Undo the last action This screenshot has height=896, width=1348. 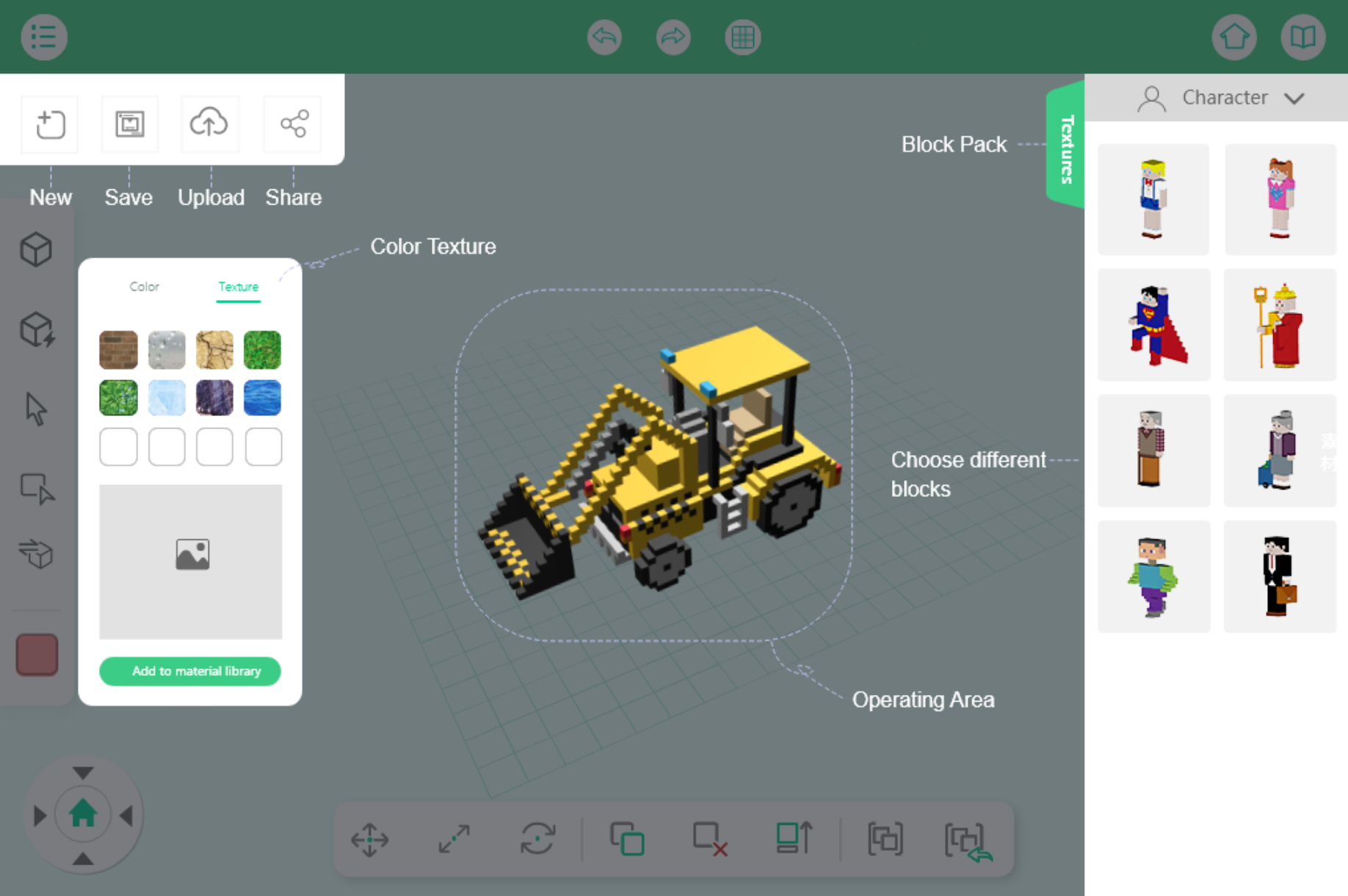click(x=604, y=37)
